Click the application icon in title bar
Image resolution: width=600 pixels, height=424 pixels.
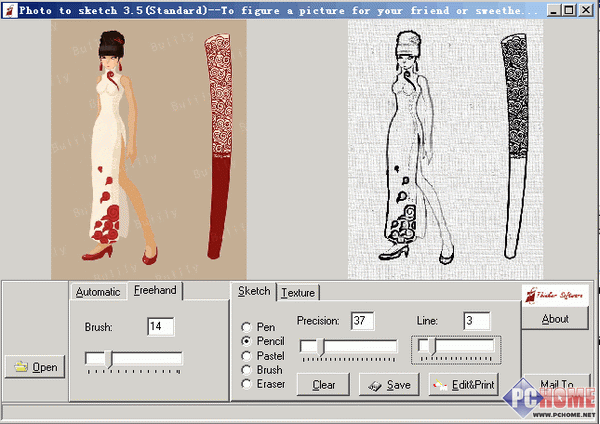point(10,10)
